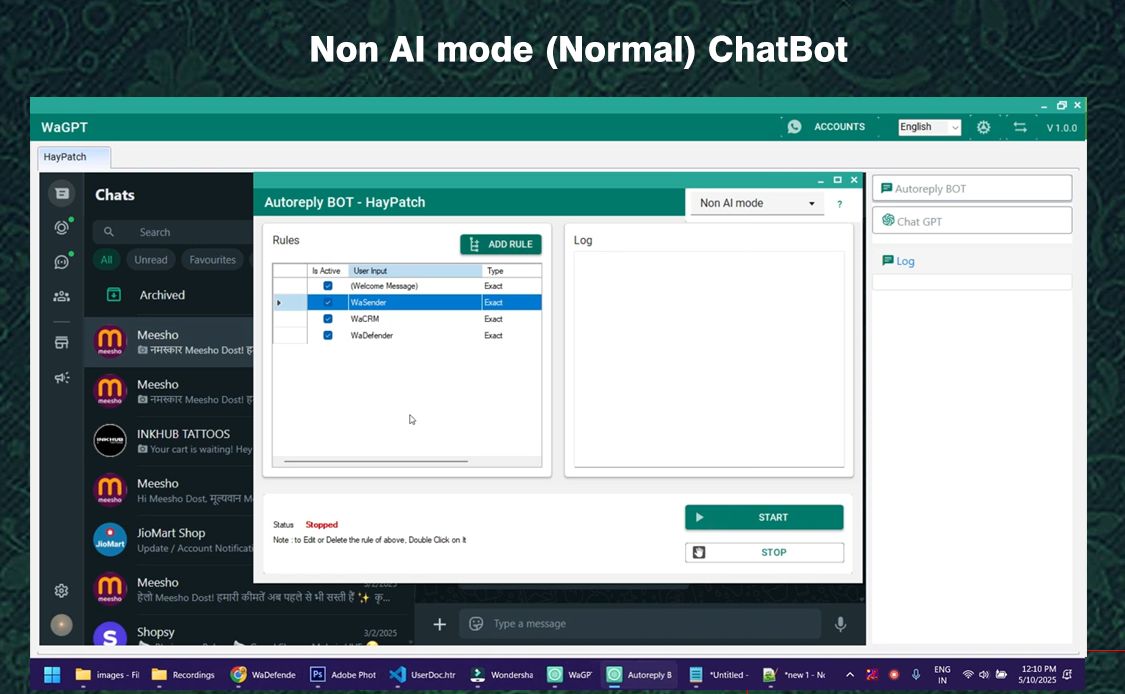
Task: Open the JioMart Shop chat
Action: [169, 540]
